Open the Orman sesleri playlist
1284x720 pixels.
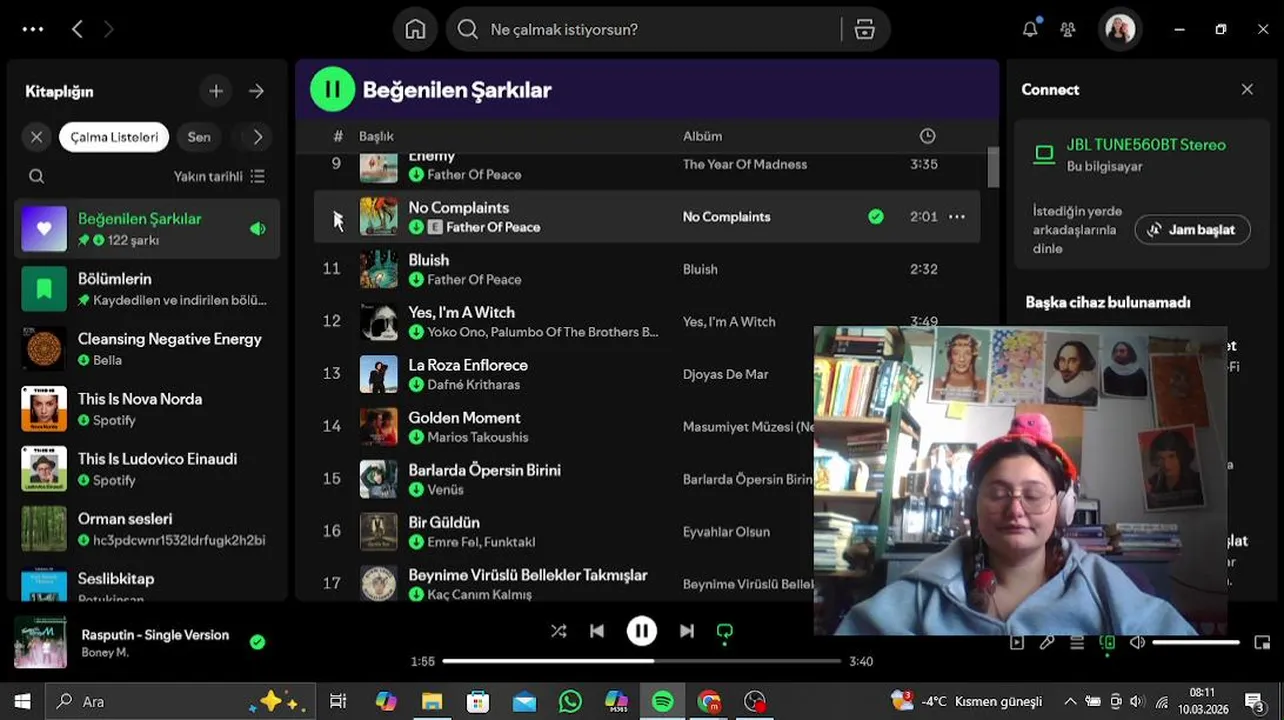[x=148, y=529]
